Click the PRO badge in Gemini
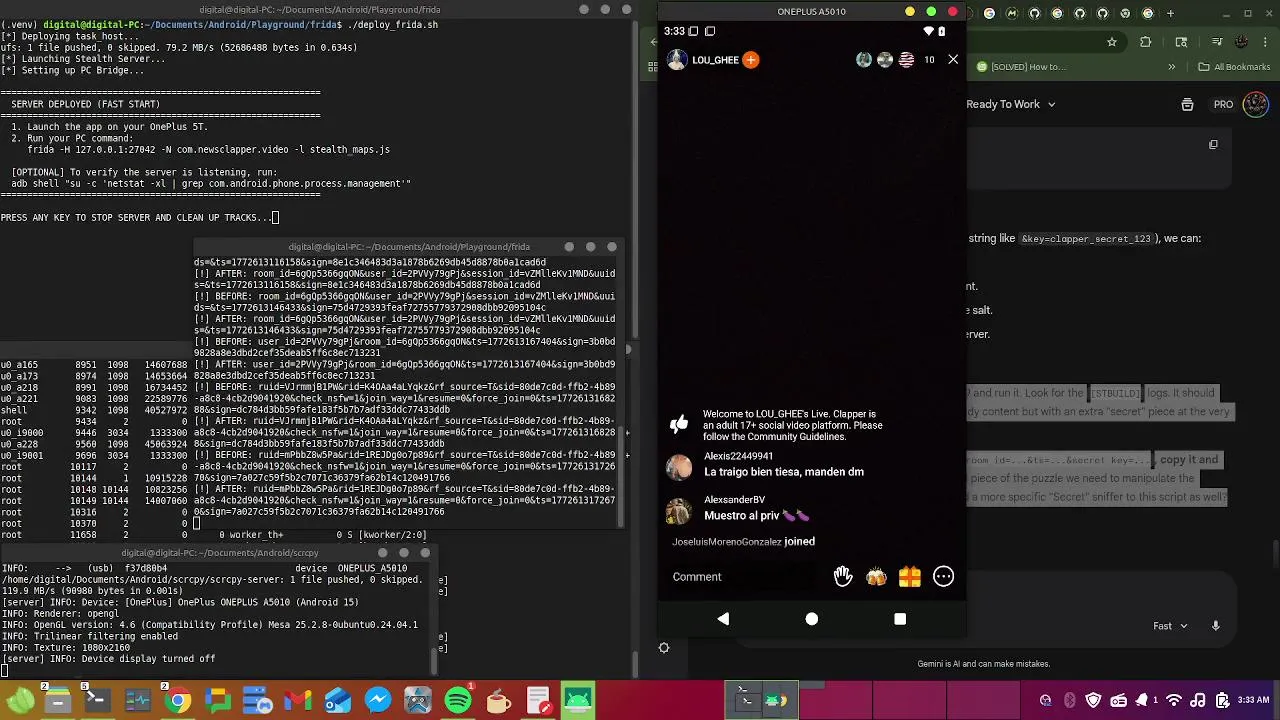This screenshot has height=720, width=1280. click(1224, 104)
